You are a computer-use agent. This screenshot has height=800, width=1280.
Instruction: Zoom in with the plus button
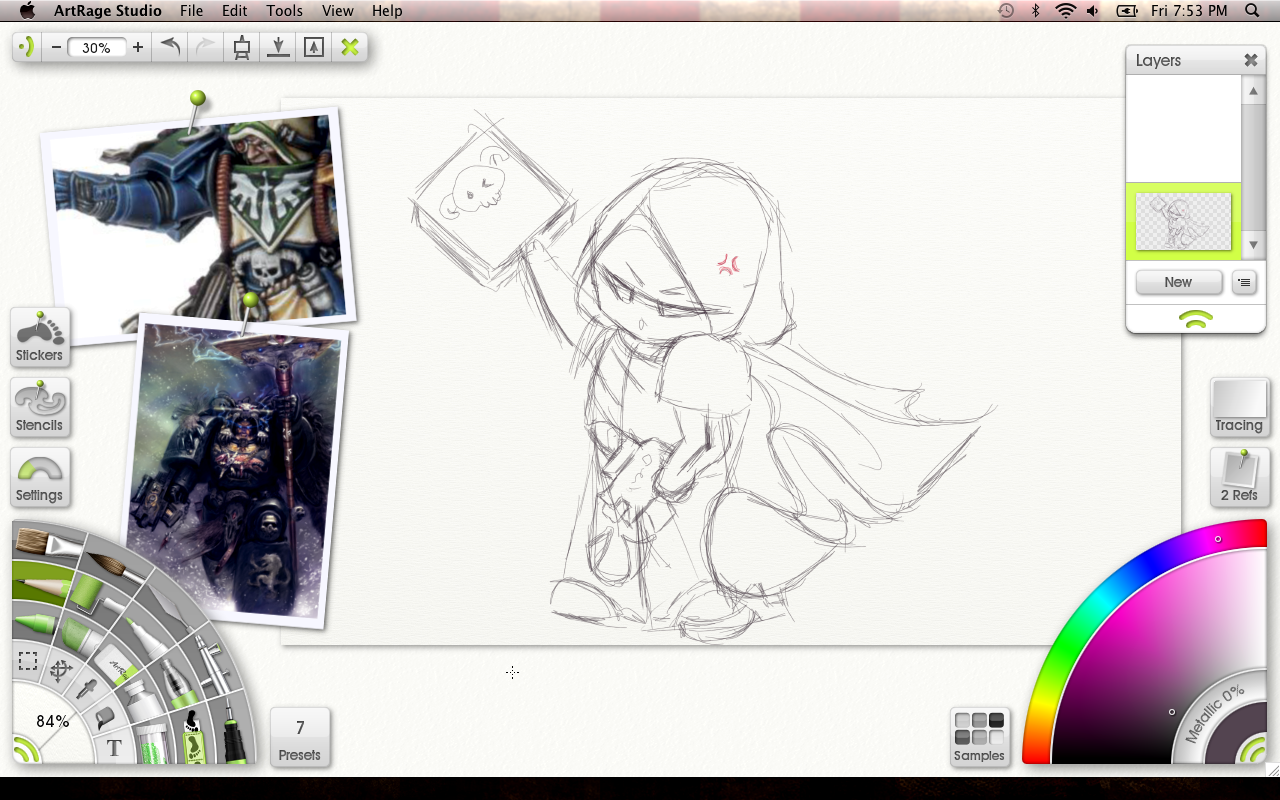137,47
